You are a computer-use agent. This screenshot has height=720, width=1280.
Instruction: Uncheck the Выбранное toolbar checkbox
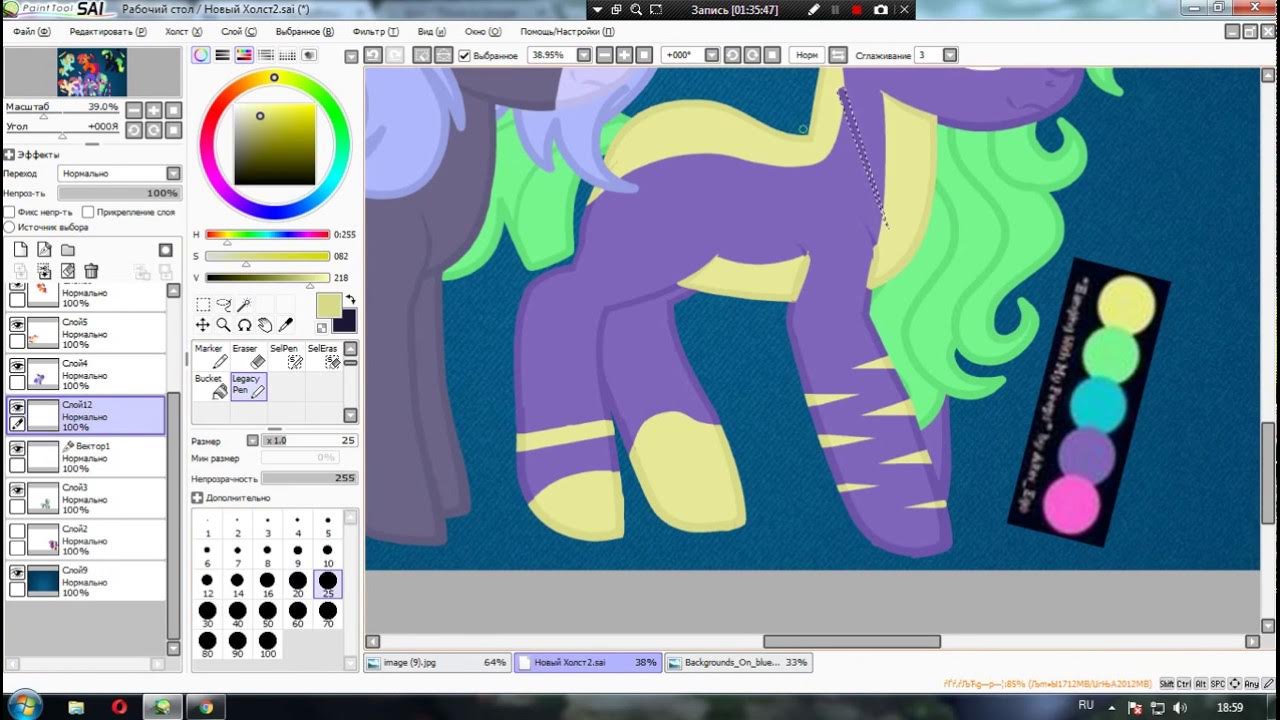pos(464,55)
